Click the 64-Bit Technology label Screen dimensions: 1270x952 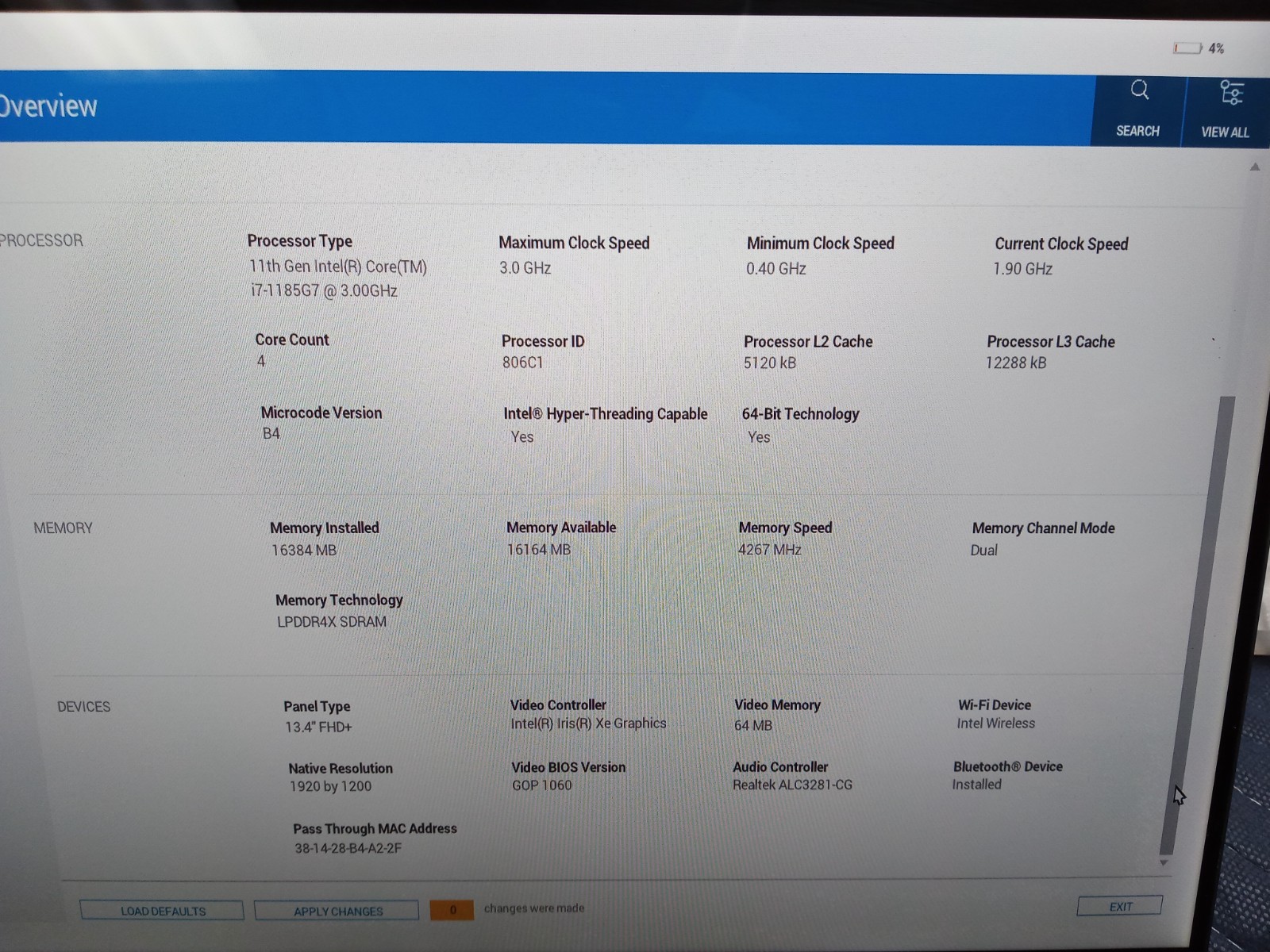(800, 414)
